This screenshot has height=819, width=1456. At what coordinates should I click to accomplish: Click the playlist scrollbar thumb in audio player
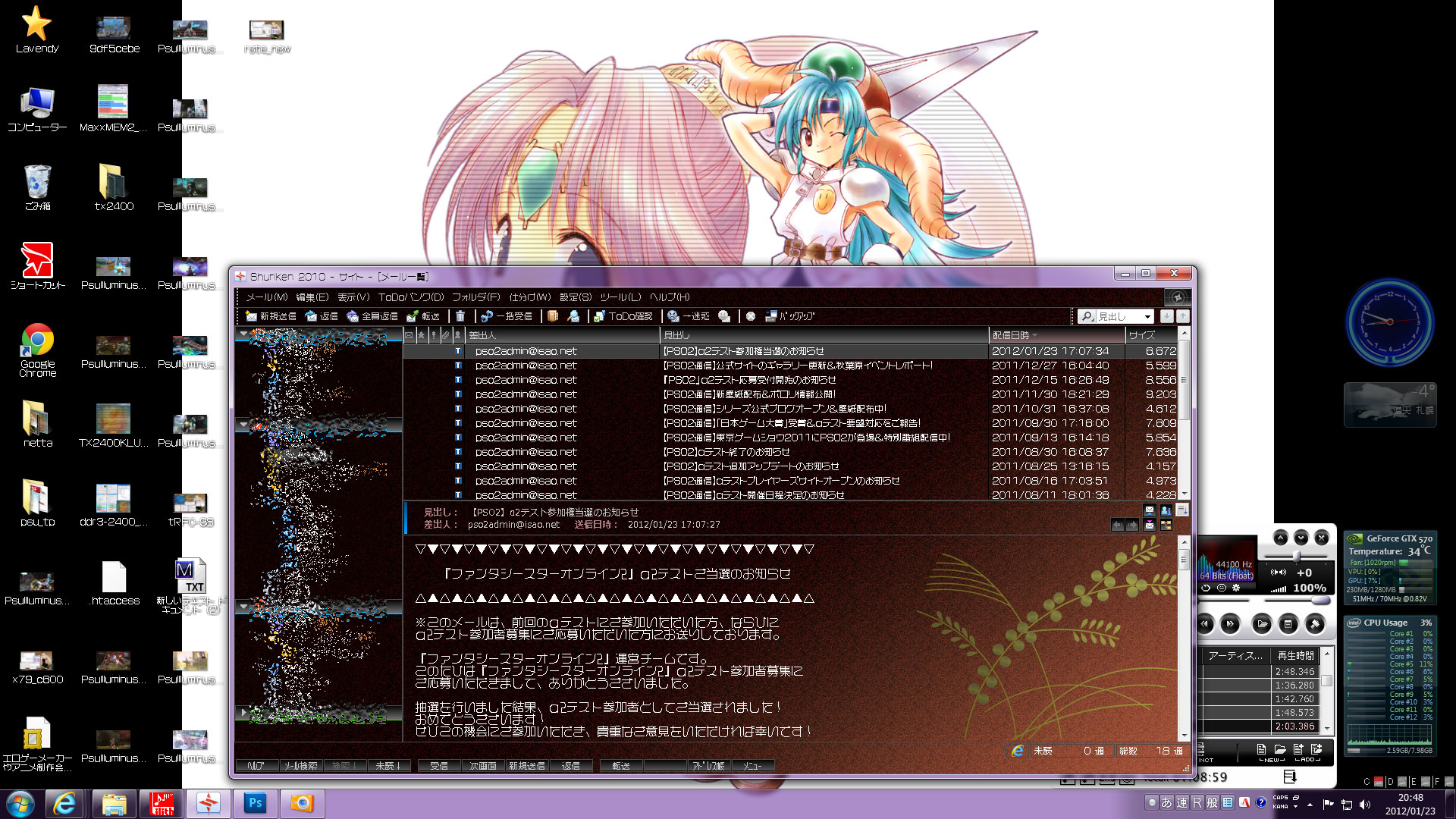[x=1327, y=680]
